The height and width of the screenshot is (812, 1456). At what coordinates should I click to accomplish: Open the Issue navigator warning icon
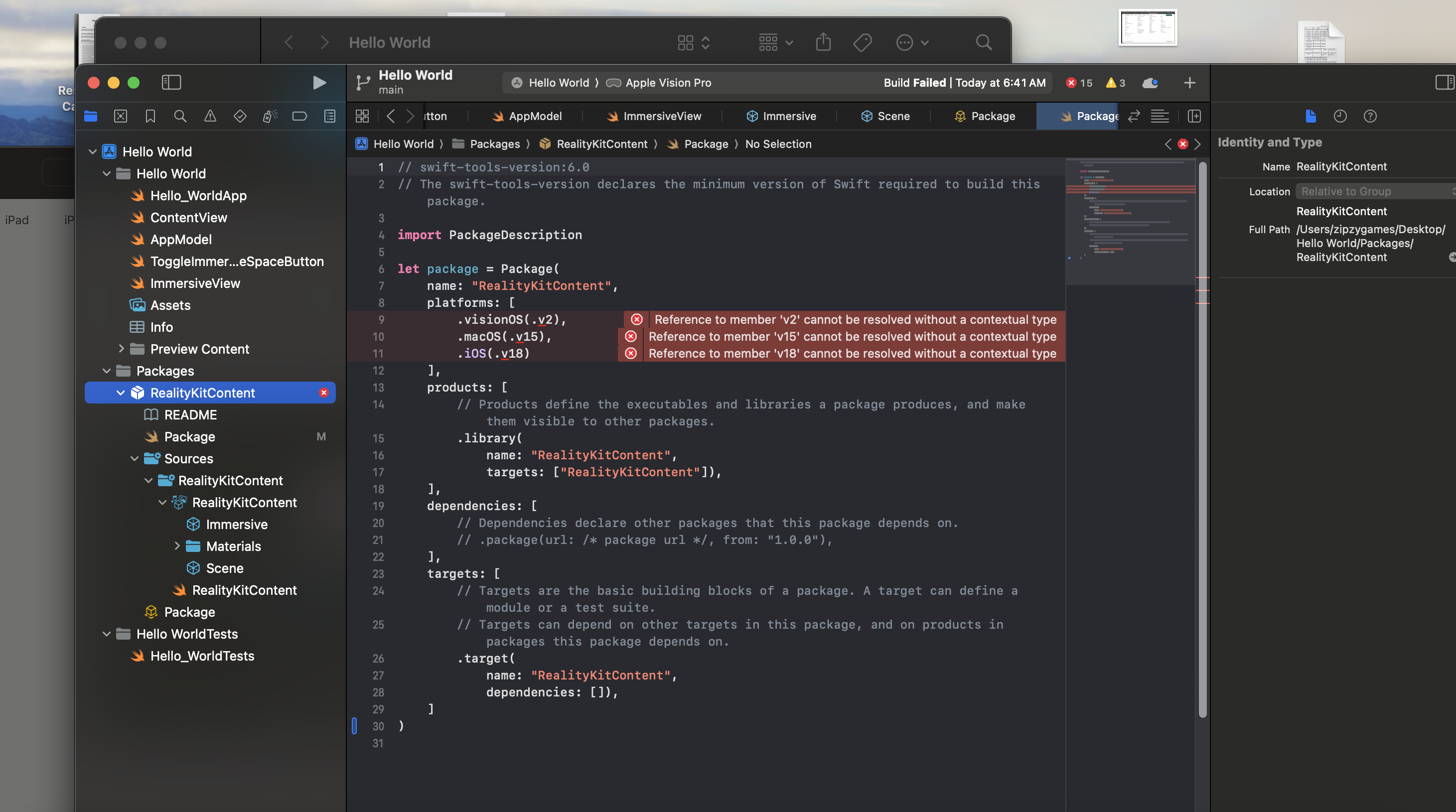click(210, 116)
